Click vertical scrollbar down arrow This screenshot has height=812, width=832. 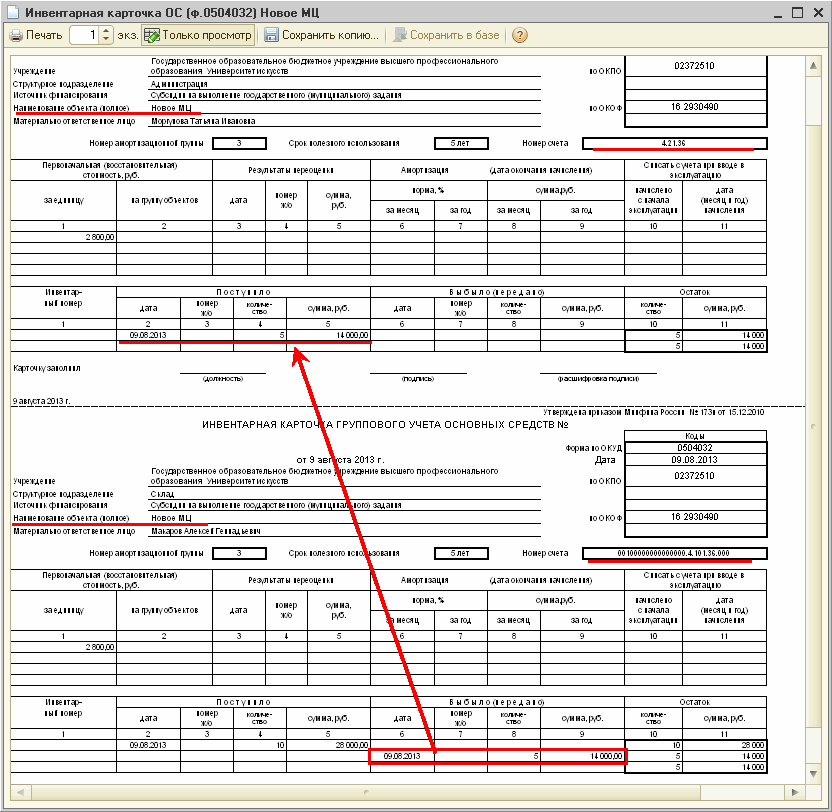(x=813, y=774)
